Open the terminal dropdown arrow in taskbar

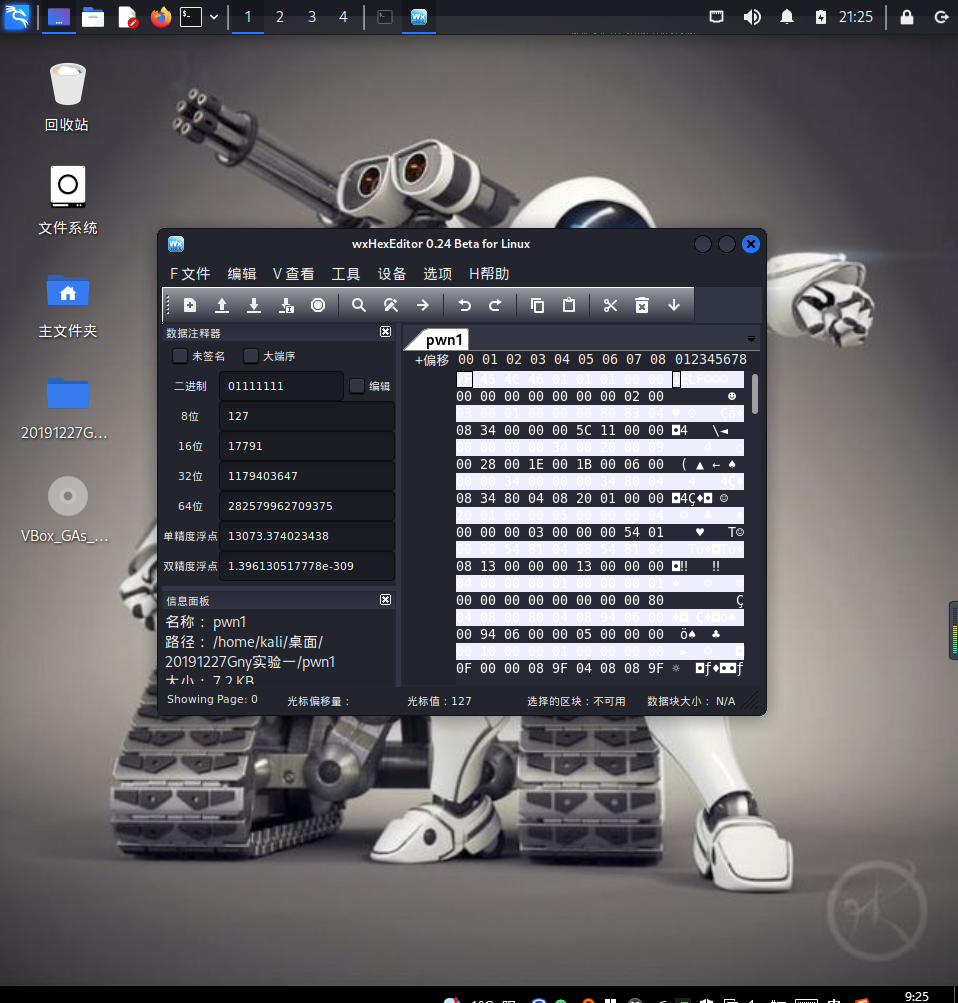tap(214, 17)
